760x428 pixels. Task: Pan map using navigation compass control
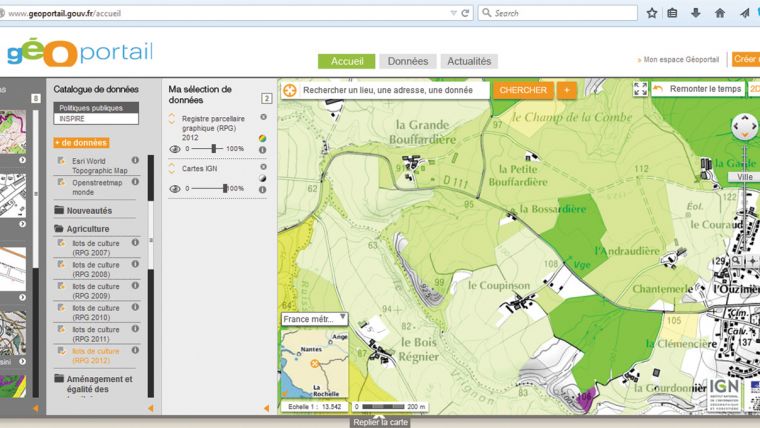pyautogui.click(x=744, y=127)
